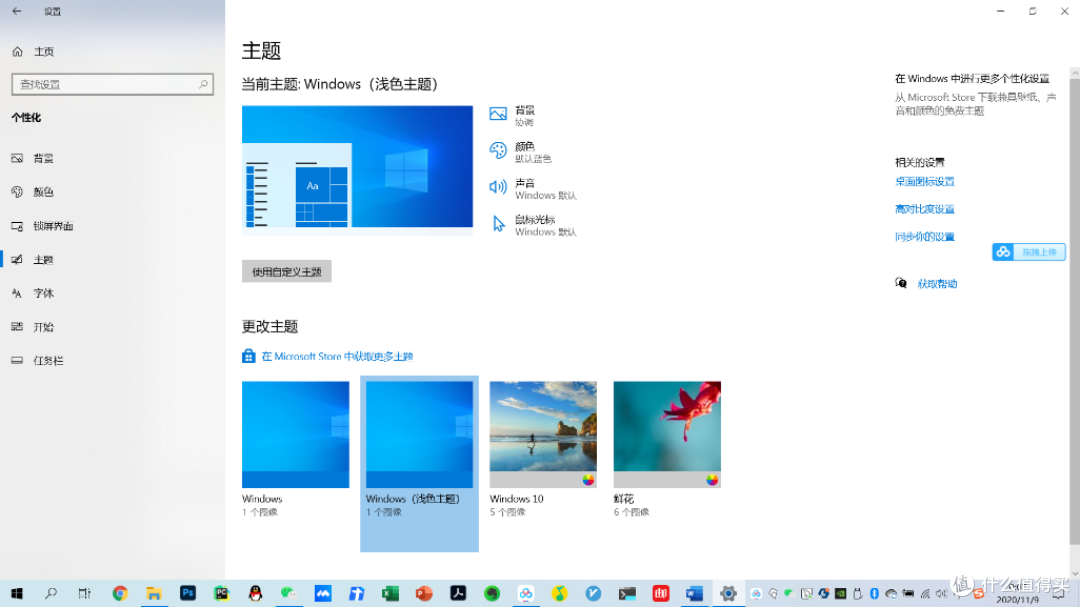This screenshot has width=1080, height=607.
Task: Open Excel from the taskbar
Action: (390, 593)
